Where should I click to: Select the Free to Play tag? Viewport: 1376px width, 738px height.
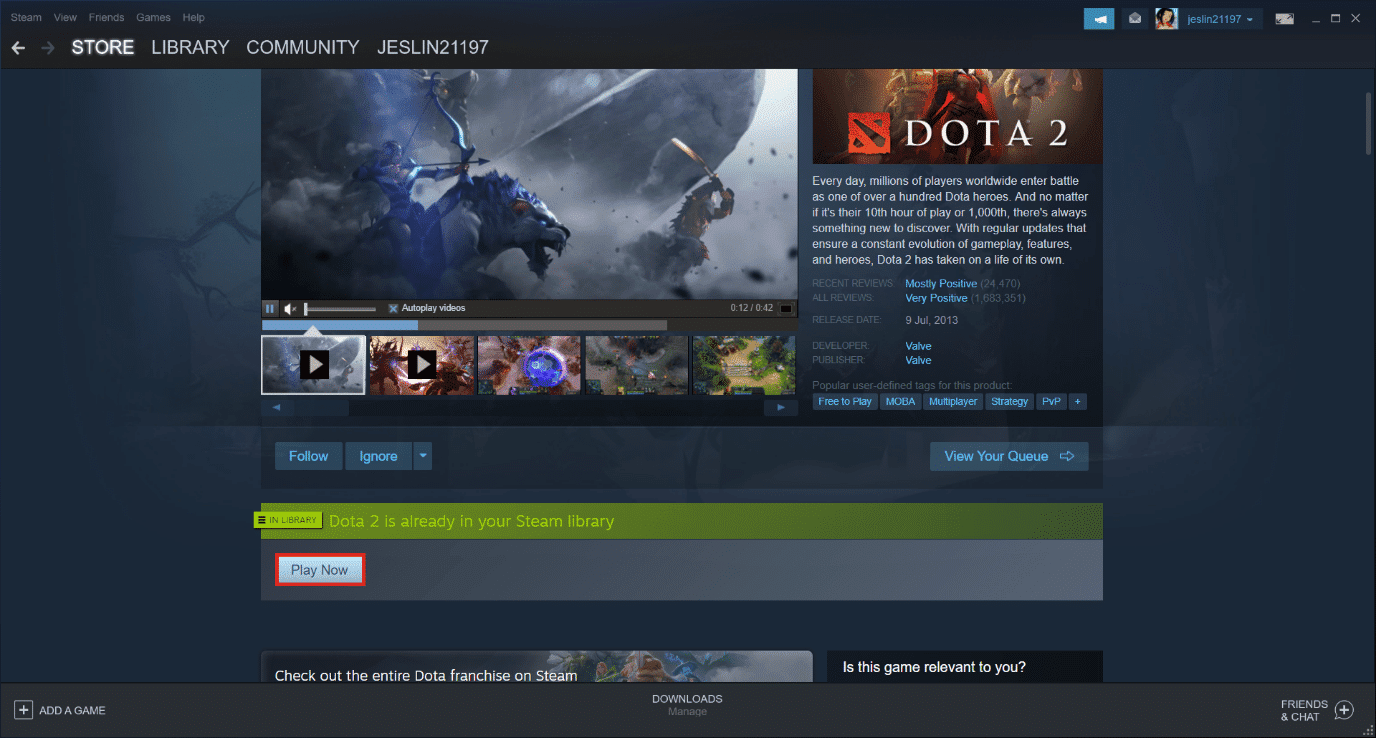pos(845,401)
